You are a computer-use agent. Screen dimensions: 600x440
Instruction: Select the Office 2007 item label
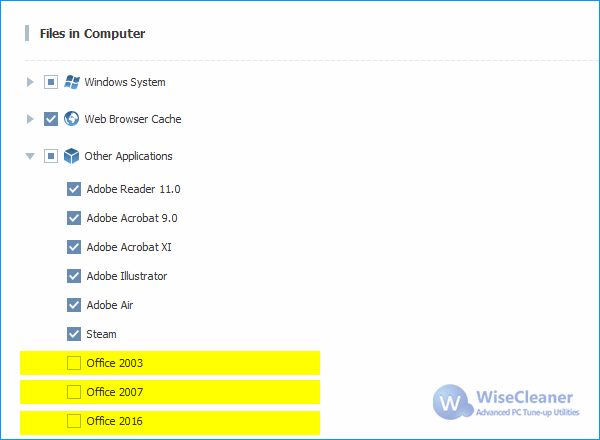[115, 392]
